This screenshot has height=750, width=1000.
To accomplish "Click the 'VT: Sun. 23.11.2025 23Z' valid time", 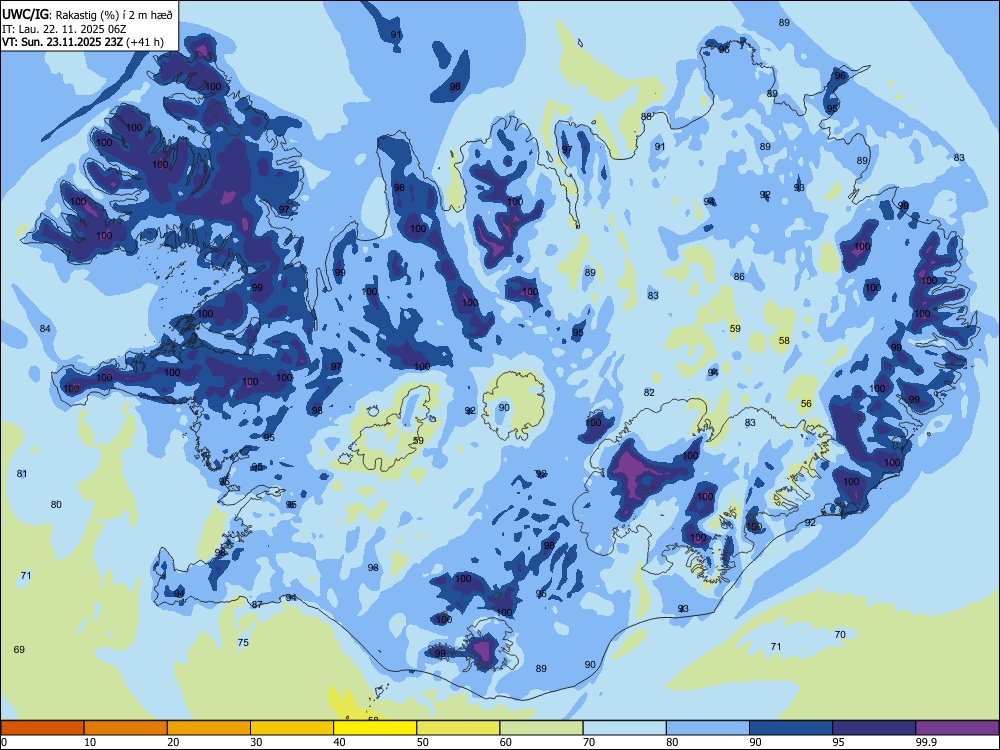I will pyautogui.click(x=62, y=42).
